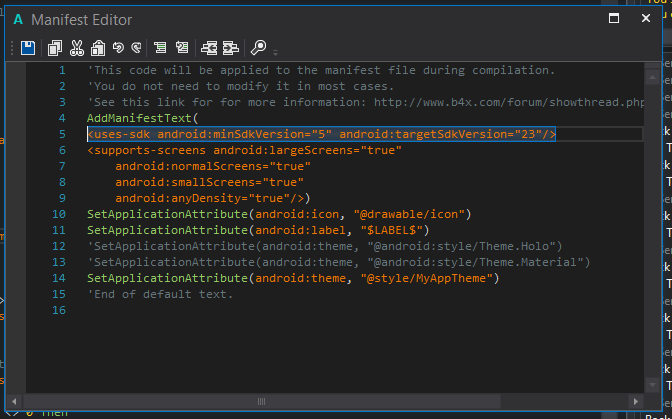Click the 'AddManifestText(' text on line 4

pyautogui.click(x=143, y=118)
